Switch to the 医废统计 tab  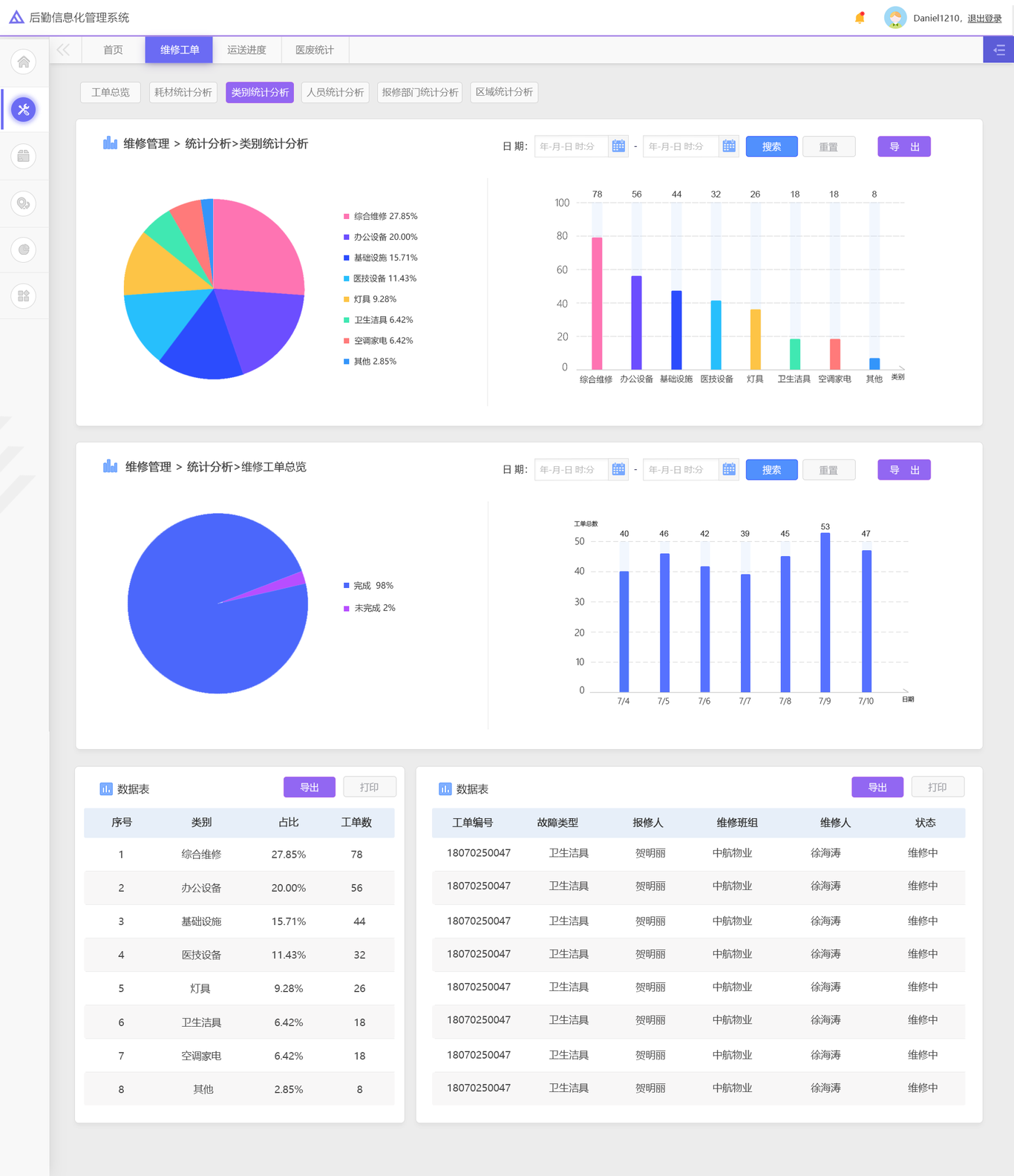tap(315, 50)
